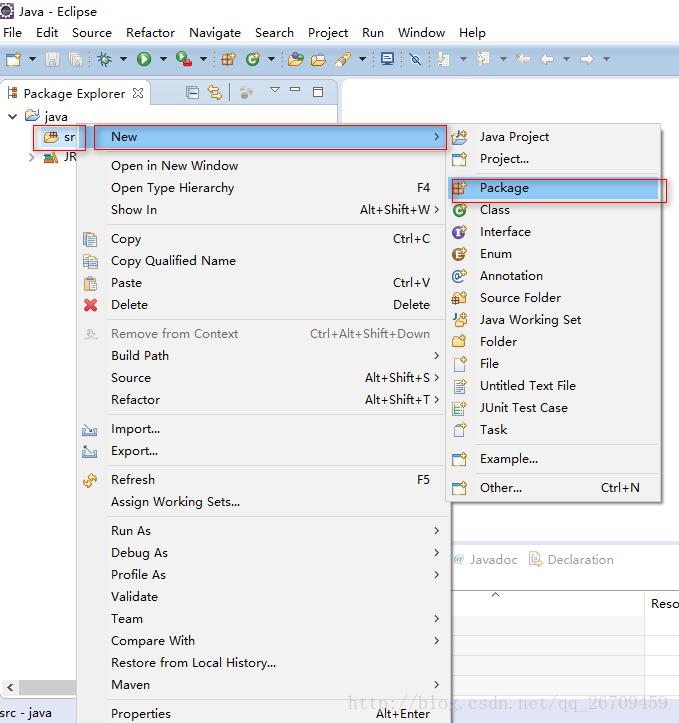The width and height of the screenshot is (679, 723).
Task: Click the console monitor toolbar icon
Action: click(x=387, y=59)
